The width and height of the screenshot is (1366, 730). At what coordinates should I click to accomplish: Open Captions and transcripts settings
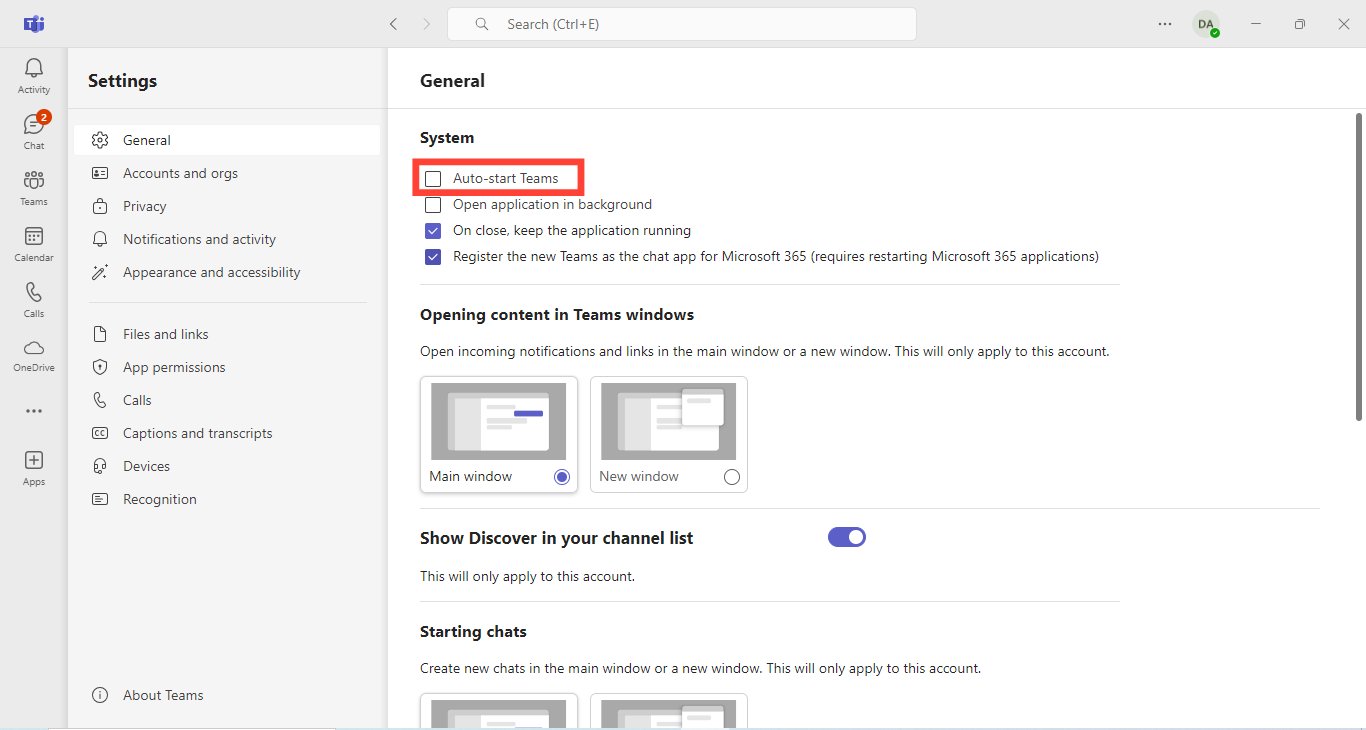227,433
